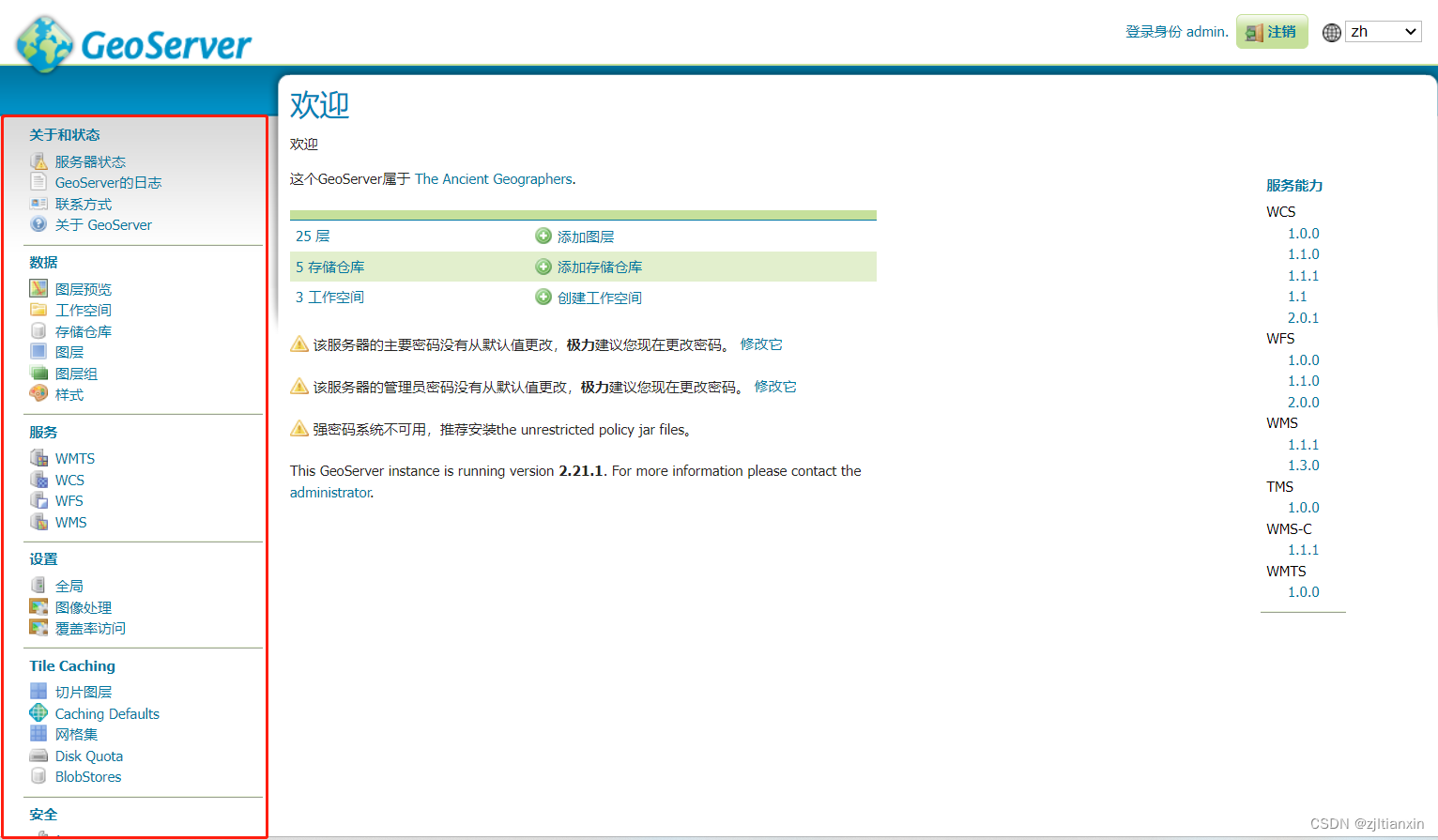The image size is (1438, 840).
Task: Open 存储仓库 in the sidebar data section
Action: click(84, 331)
